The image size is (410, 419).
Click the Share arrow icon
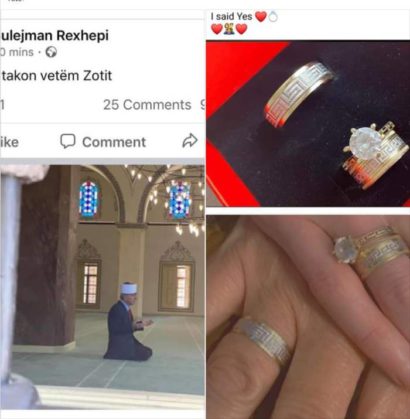(190, 140)
